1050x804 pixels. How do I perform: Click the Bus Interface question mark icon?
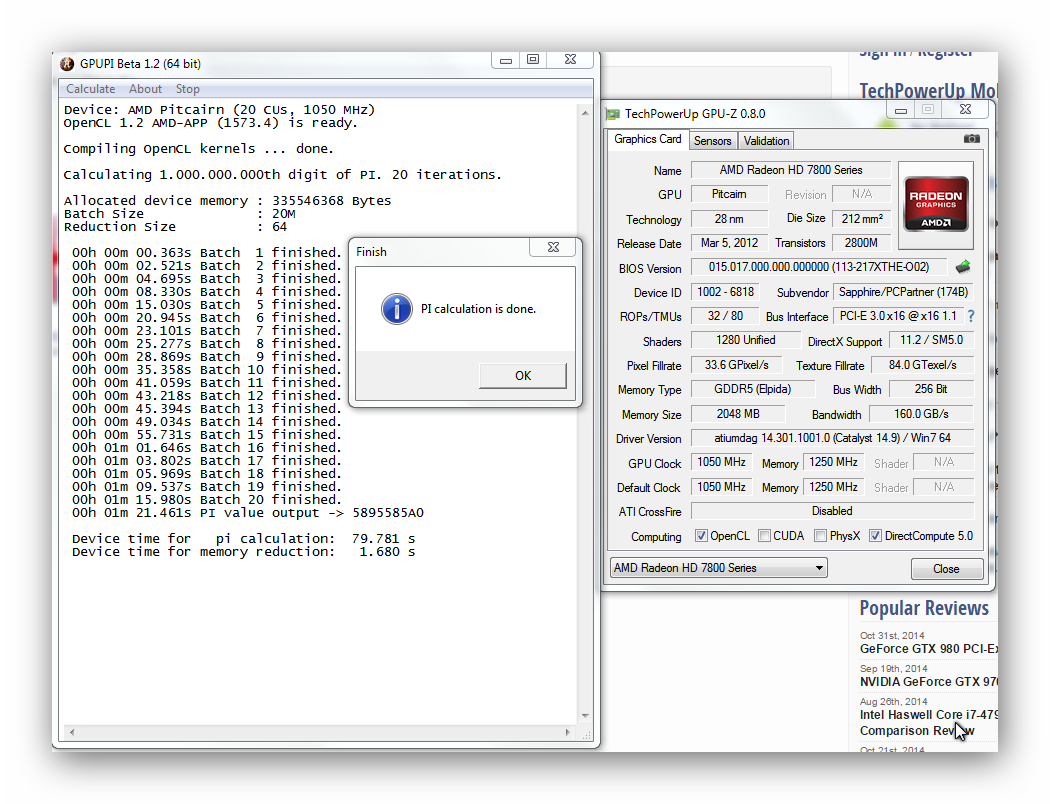point(969,316)
